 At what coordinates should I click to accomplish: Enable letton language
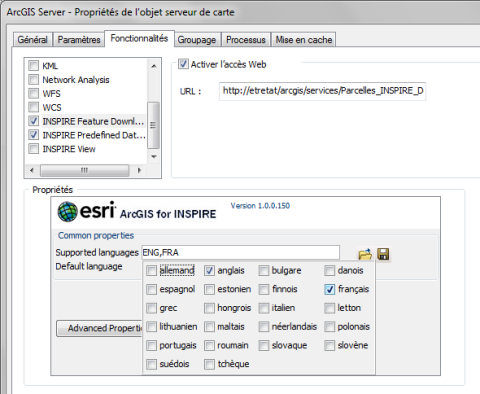(x=329, y=308)
